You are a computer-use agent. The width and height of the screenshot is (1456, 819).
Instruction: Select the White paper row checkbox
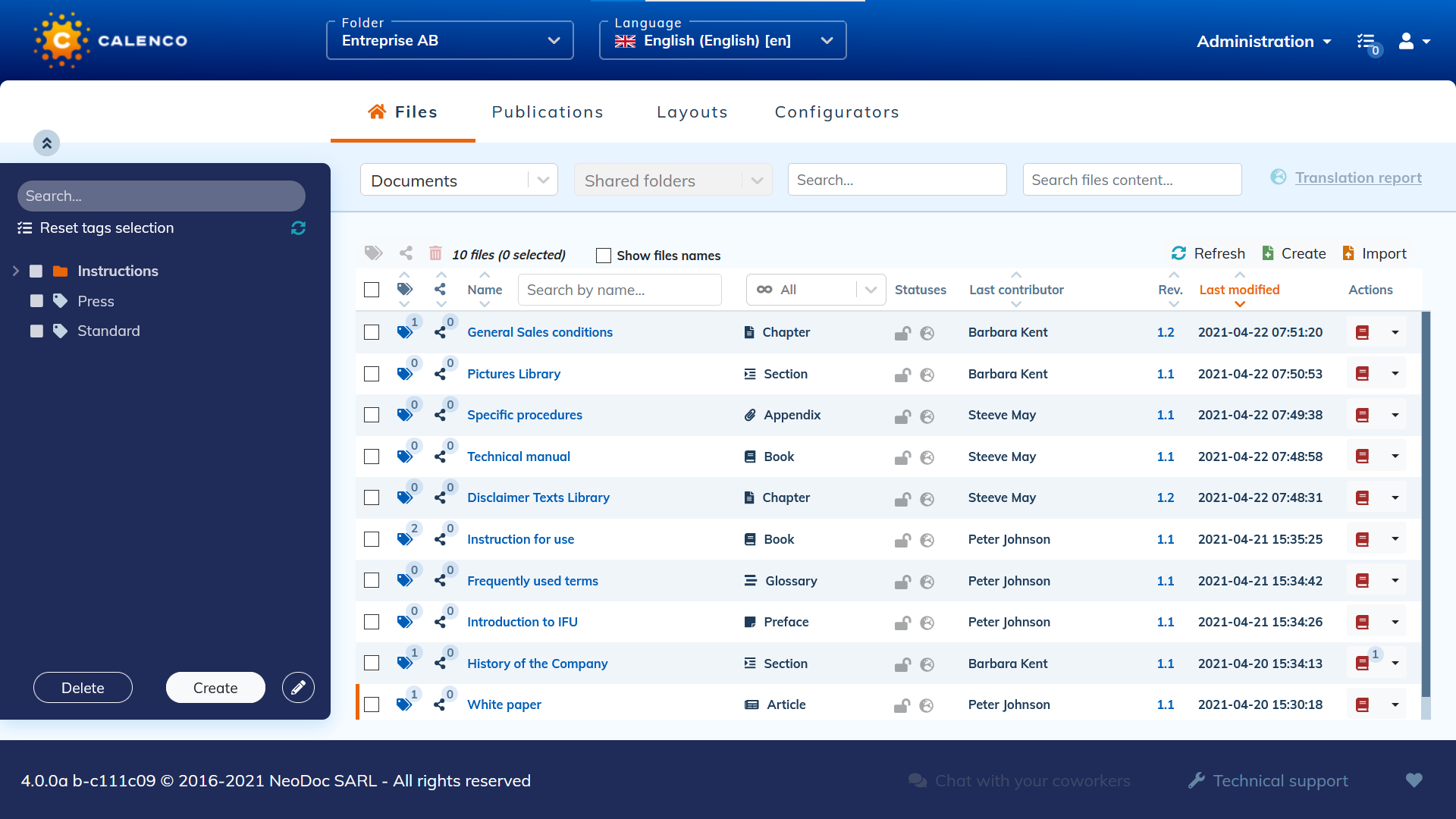[372, 704]
